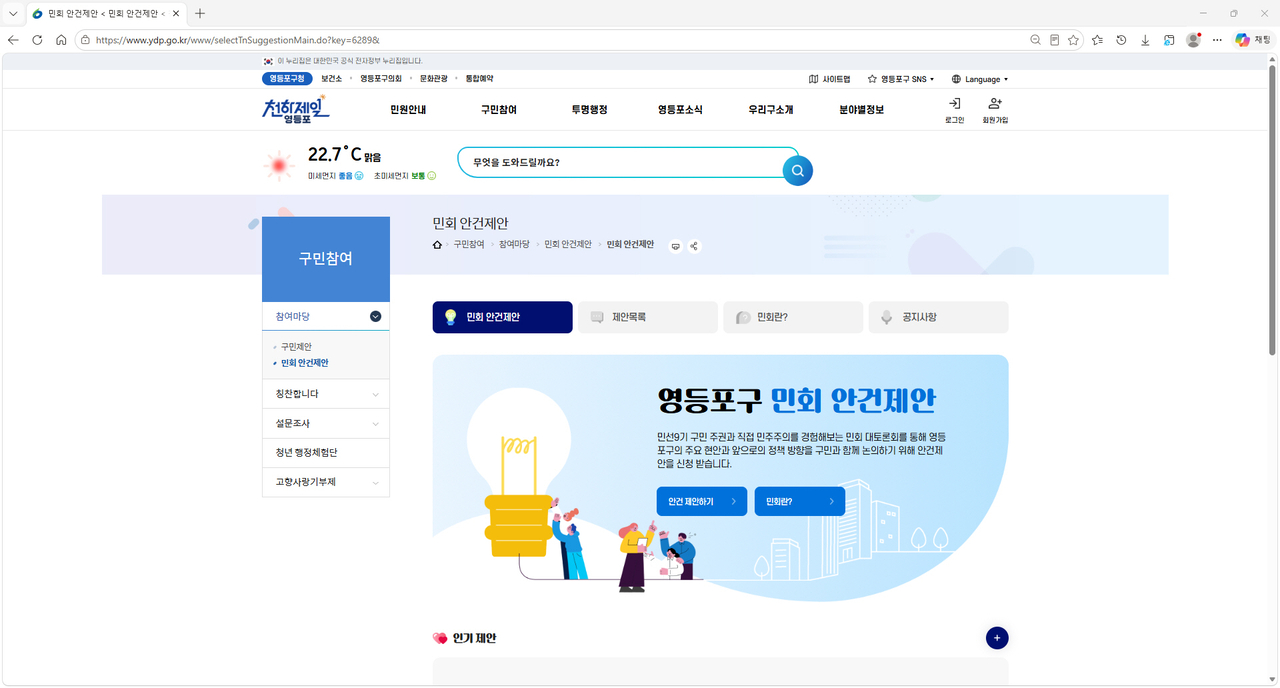Viewport: 1280px width, 688px height.
Task: Select the 민회 안건제안 browser tab
Action: pyautogui.click(x=105, y=13)
